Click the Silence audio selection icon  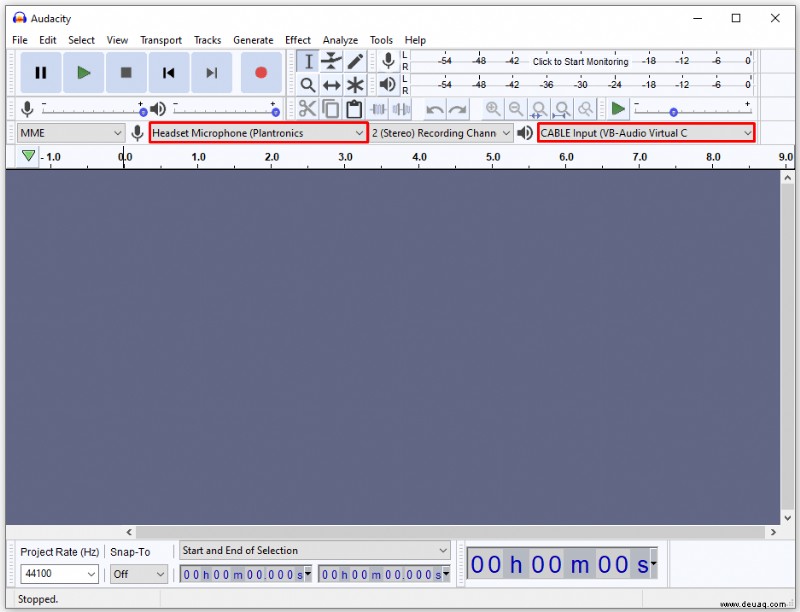tap(402, 109)
